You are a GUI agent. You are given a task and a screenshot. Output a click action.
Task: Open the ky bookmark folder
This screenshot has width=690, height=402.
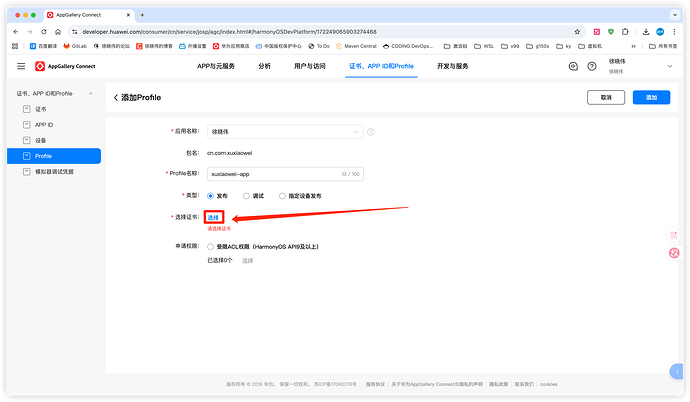[564, 46]
